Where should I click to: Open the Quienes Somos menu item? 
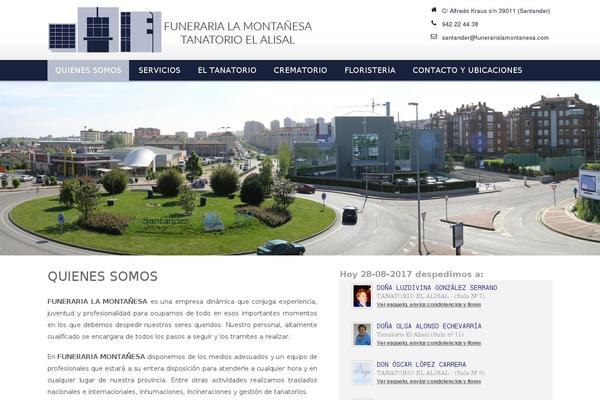tap(88, 70)
